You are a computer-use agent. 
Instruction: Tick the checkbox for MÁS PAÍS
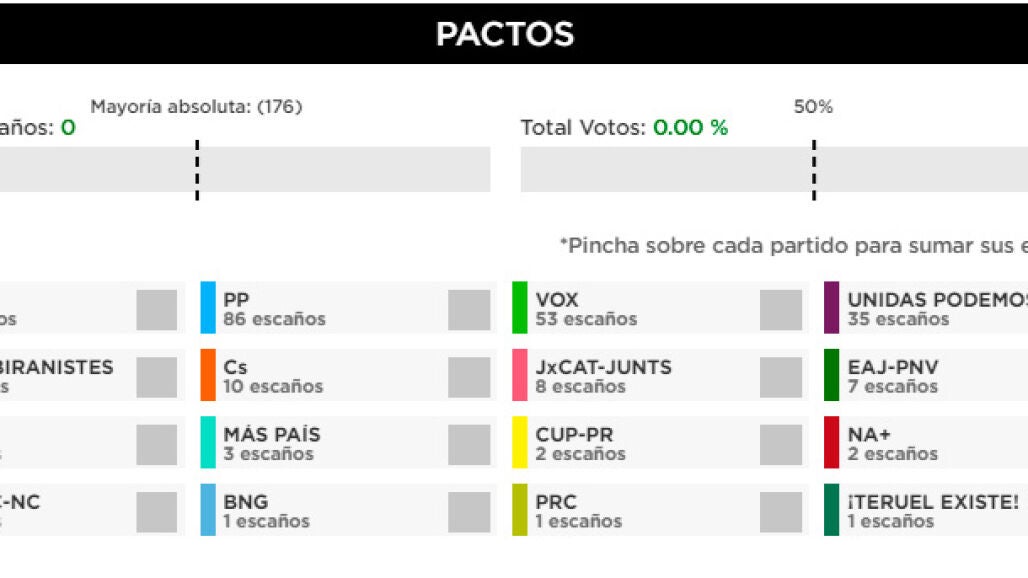(469, 444)
